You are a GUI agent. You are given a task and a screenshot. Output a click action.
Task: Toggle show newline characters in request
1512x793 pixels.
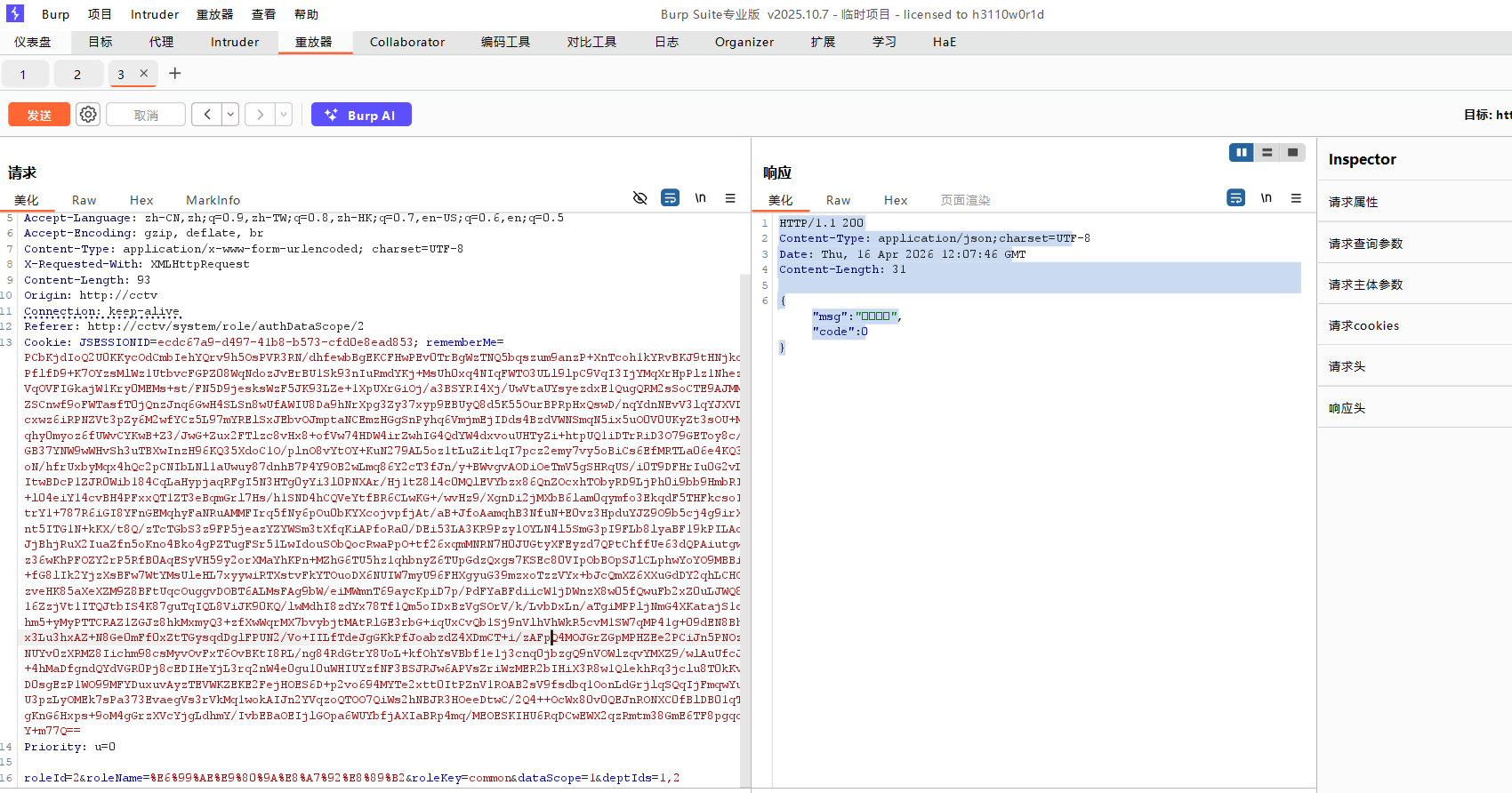(701, 198)
